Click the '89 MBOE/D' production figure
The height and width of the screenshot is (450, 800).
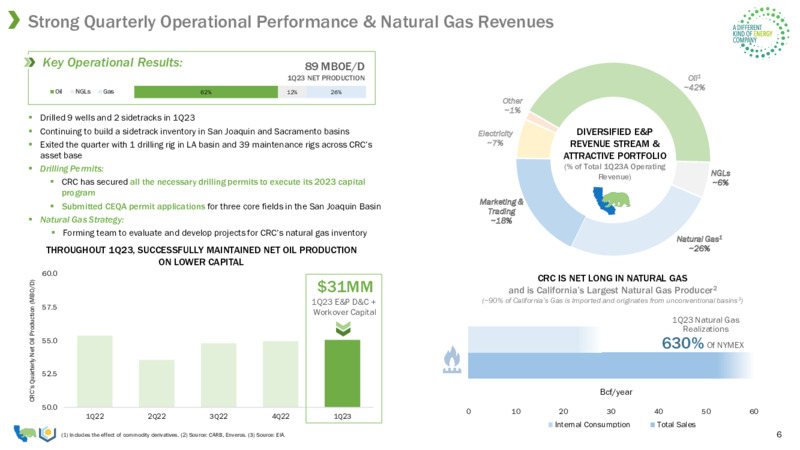(335, 66)
